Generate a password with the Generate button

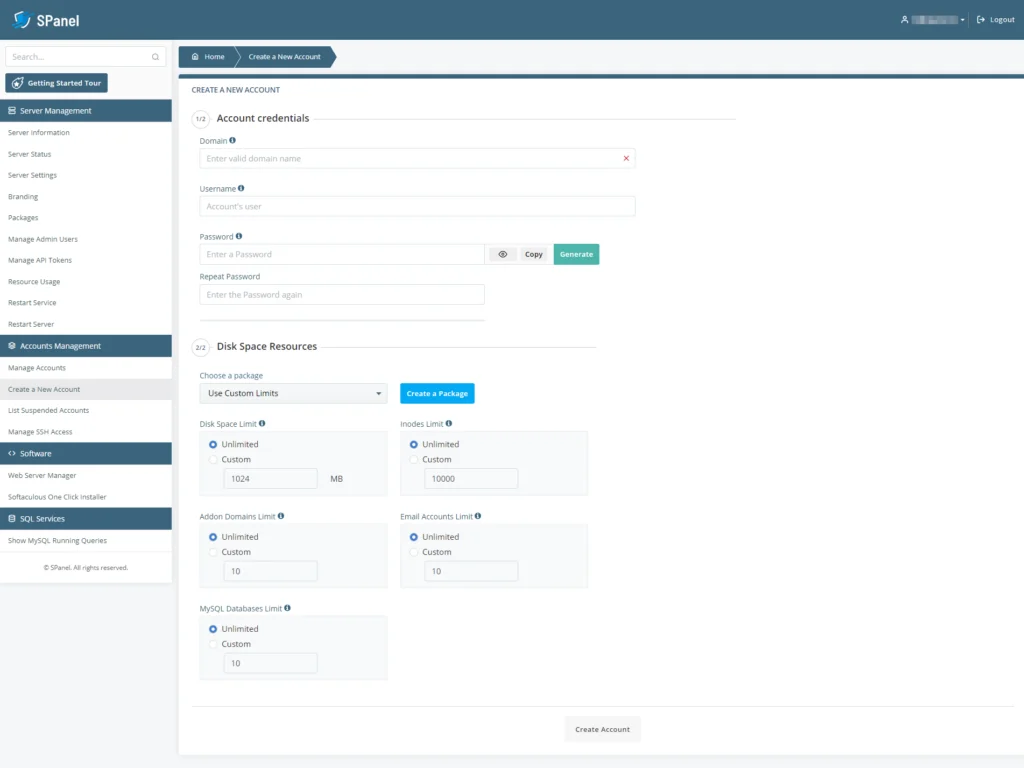[576, 254]
